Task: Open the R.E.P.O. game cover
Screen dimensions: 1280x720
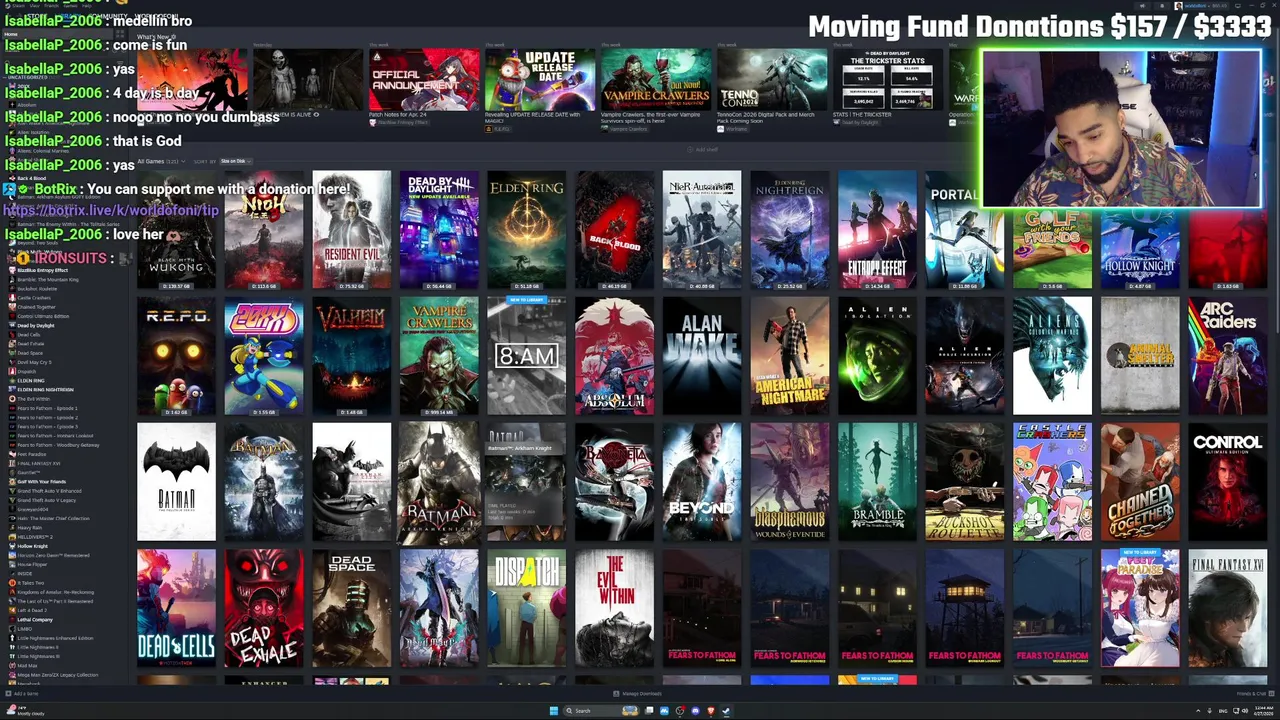Action: (176, 356)
